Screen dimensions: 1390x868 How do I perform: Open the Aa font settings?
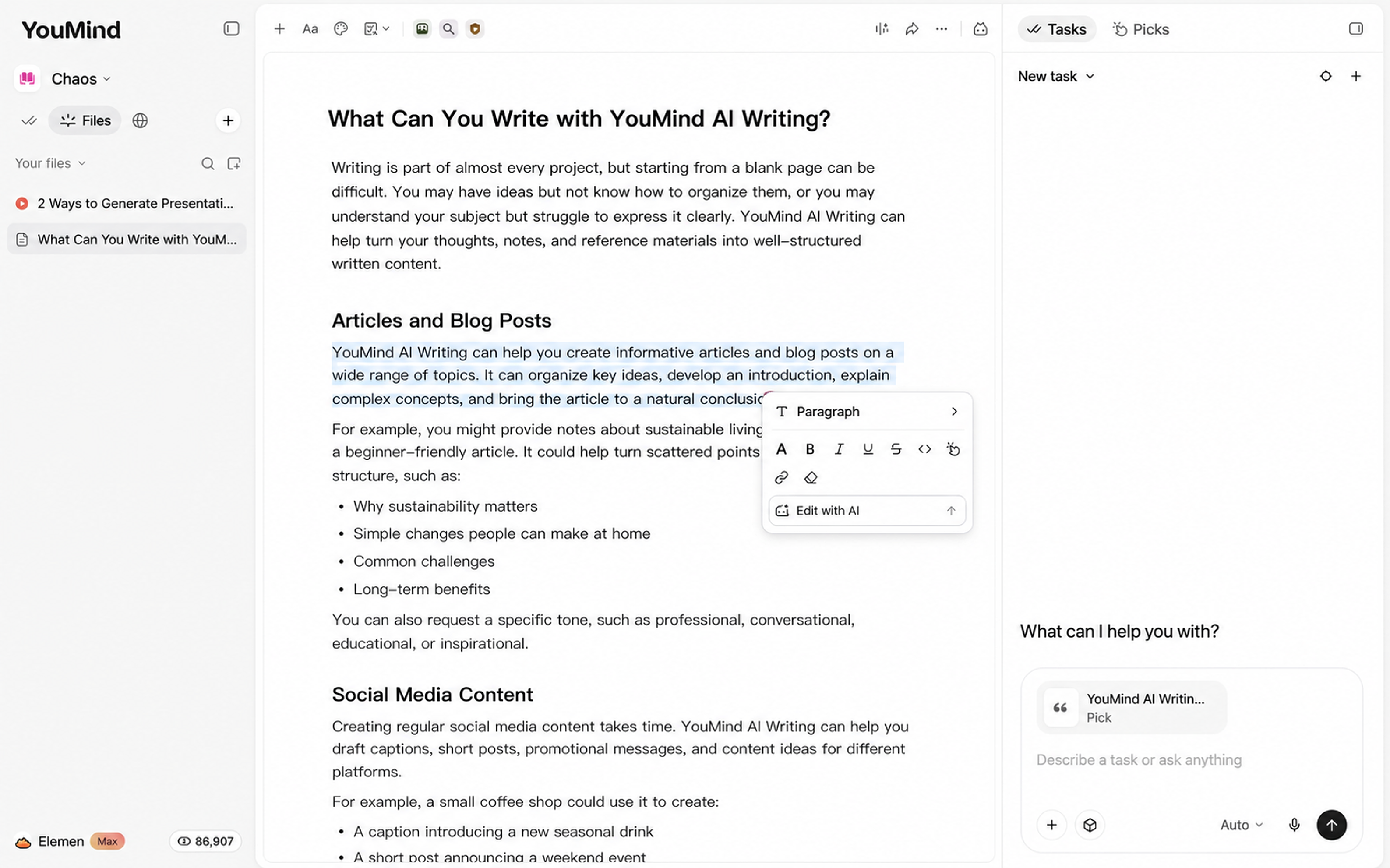(310, 29)
